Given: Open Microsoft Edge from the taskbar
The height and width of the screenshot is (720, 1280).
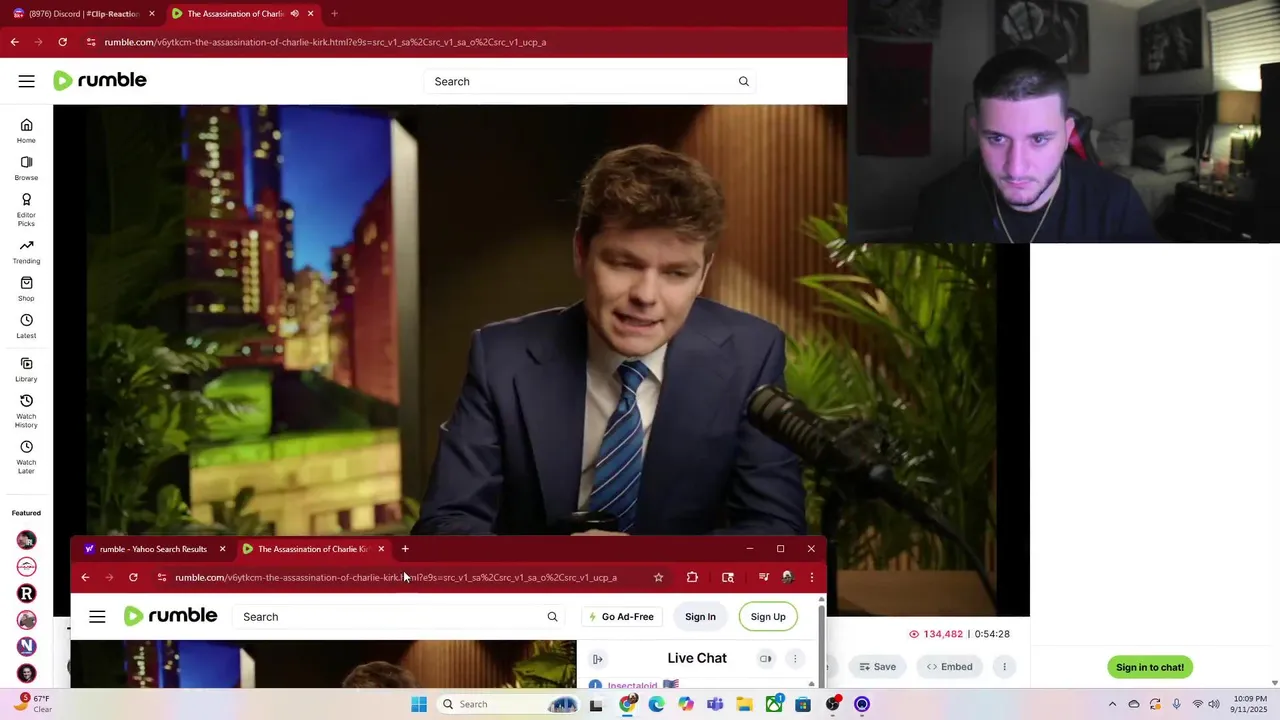Looking at the screenshot, I should 656,704.
